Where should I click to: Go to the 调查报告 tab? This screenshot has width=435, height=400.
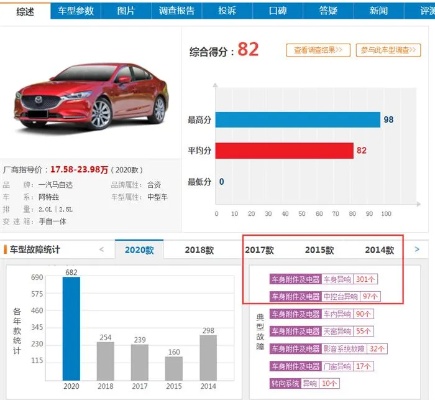point(177,11)
